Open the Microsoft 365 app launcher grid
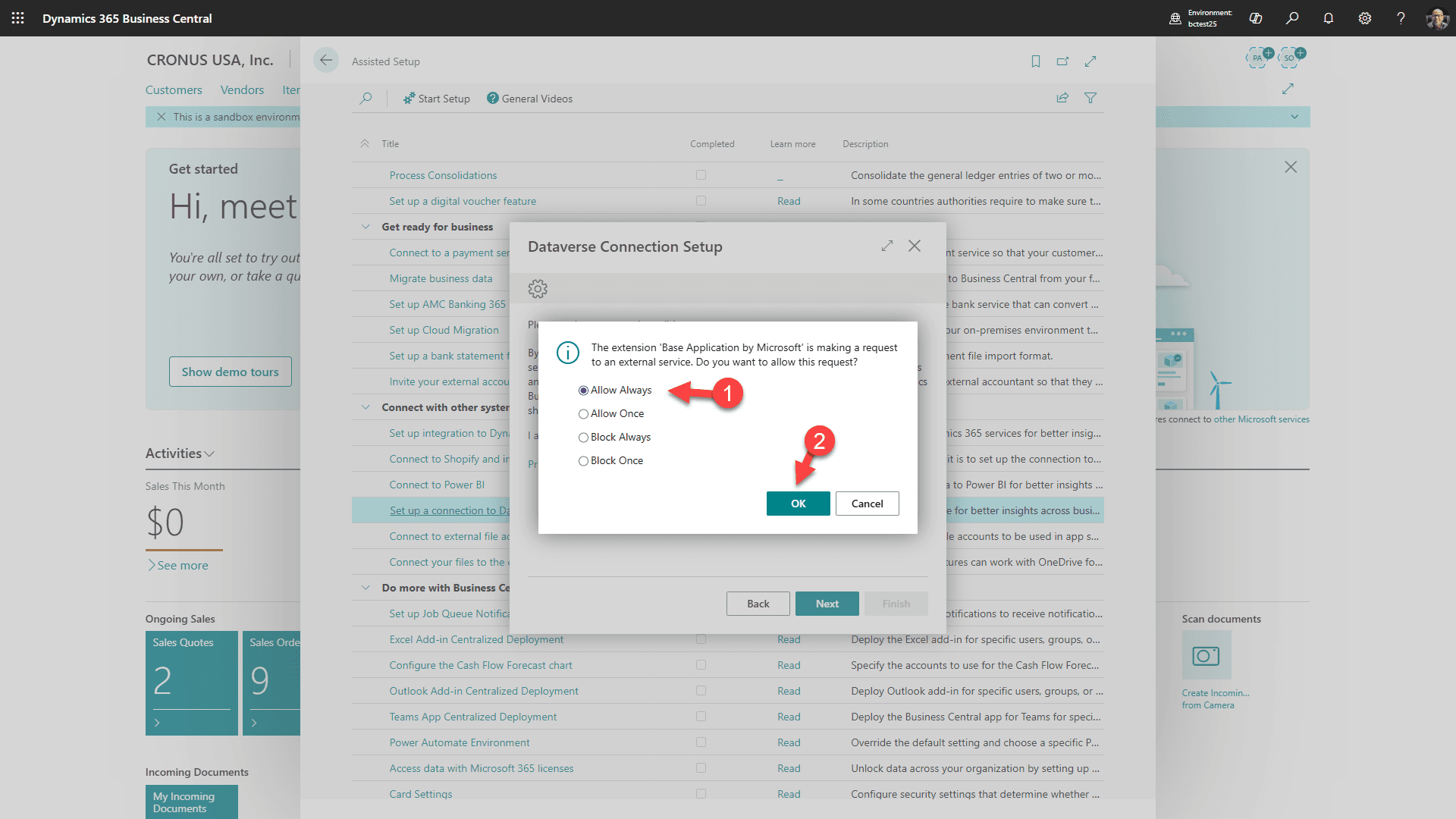Screen dimensions: 1456x819 point(17,18)
